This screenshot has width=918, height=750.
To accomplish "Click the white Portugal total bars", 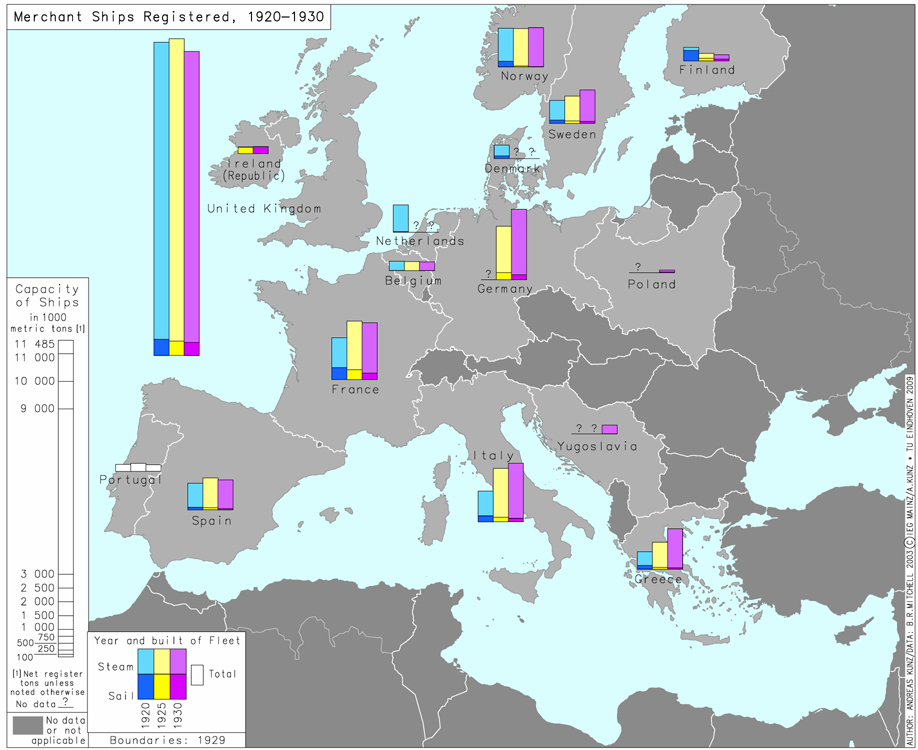I will tap(138, 467).
